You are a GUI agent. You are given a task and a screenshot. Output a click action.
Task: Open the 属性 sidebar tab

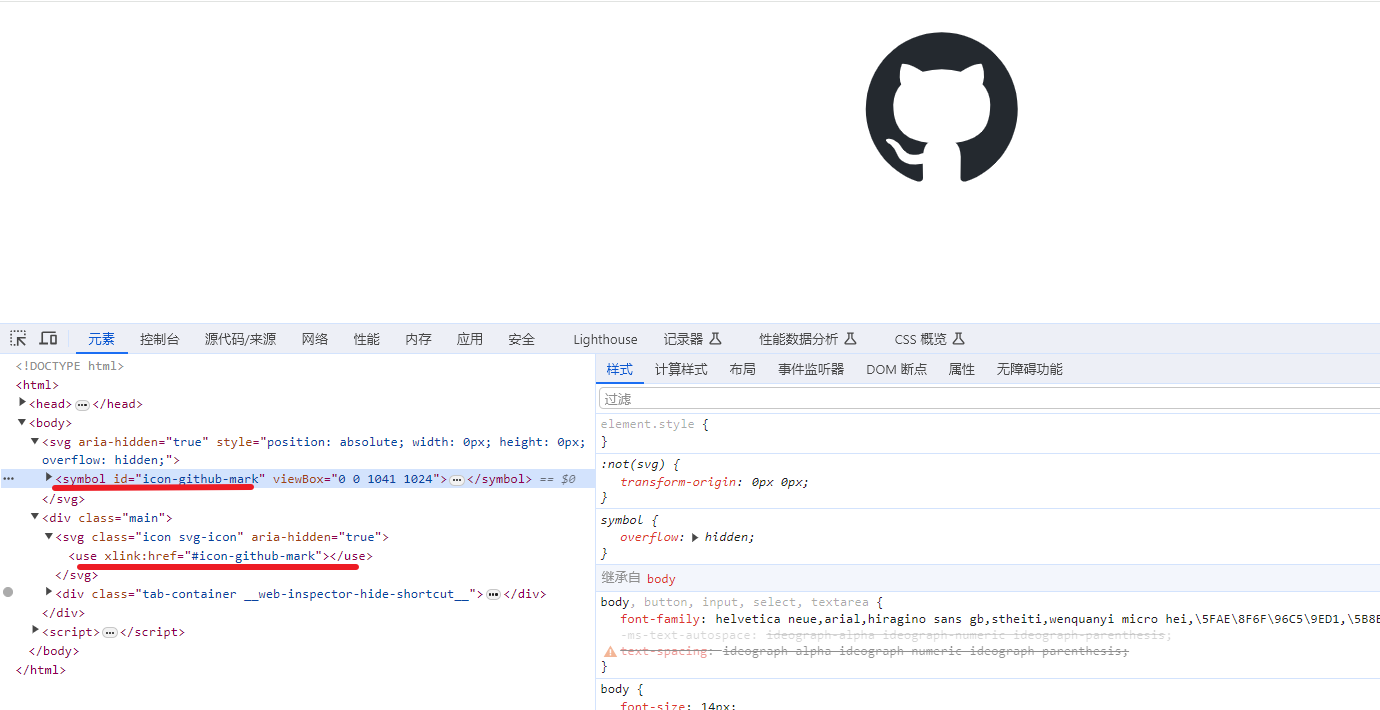tap(961, 369)
